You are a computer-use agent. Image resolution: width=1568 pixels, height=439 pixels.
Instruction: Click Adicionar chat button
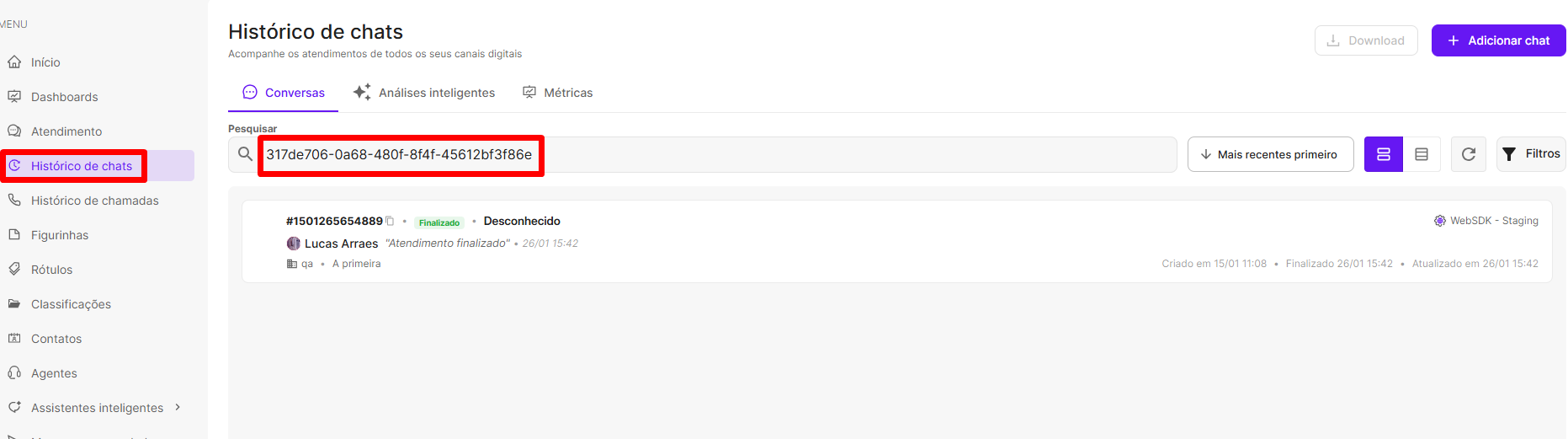pyautogui.click(x=1498, y=40)
